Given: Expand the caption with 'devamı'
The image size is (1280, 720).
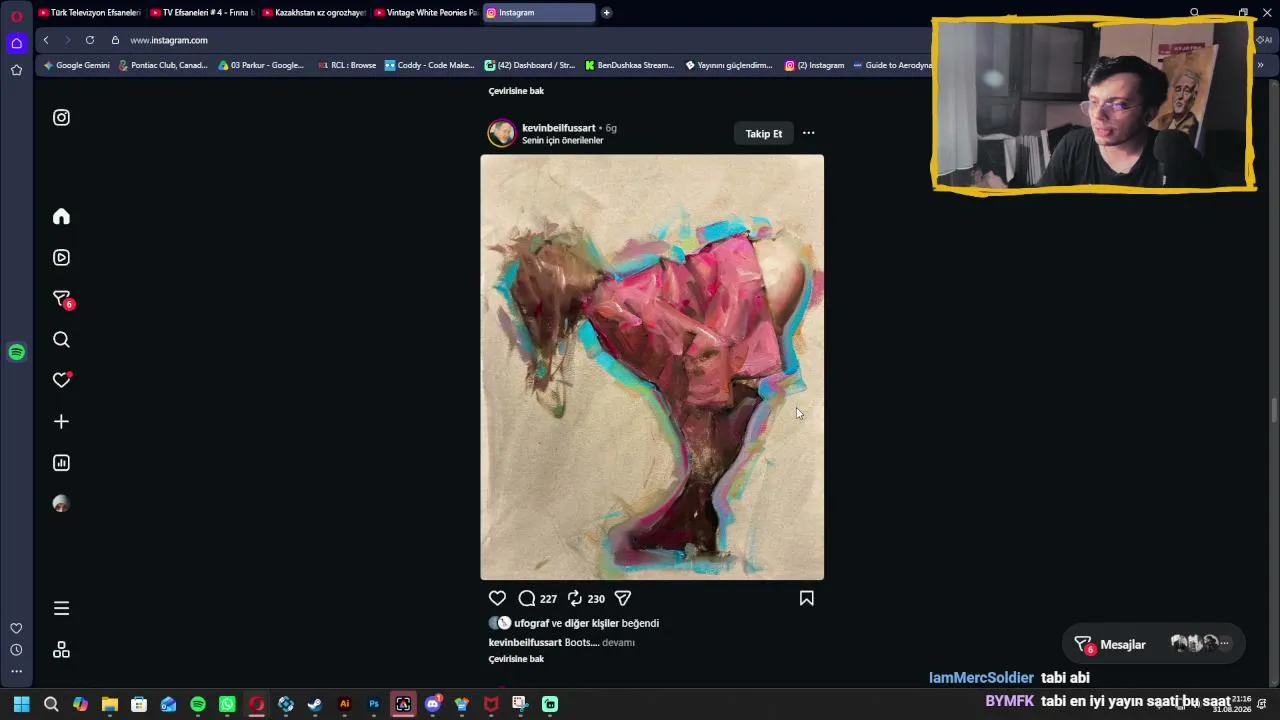Looking at the screenshot, I should click(x=618, y=643).
